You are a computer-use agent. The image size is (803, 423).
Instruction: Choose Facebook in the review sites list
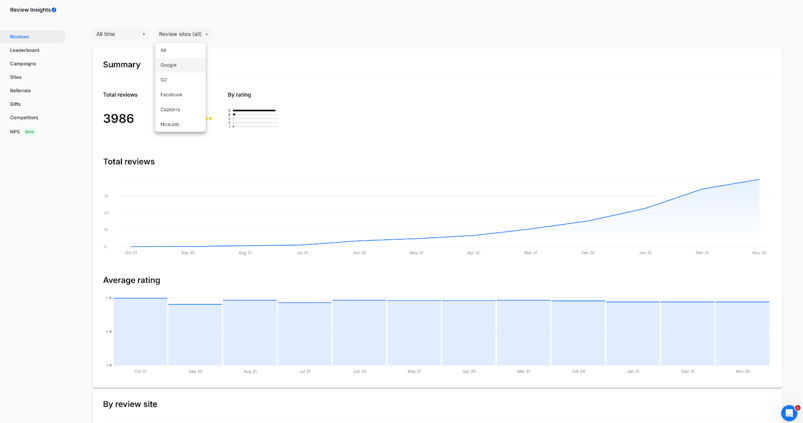[x=171, y=95]
